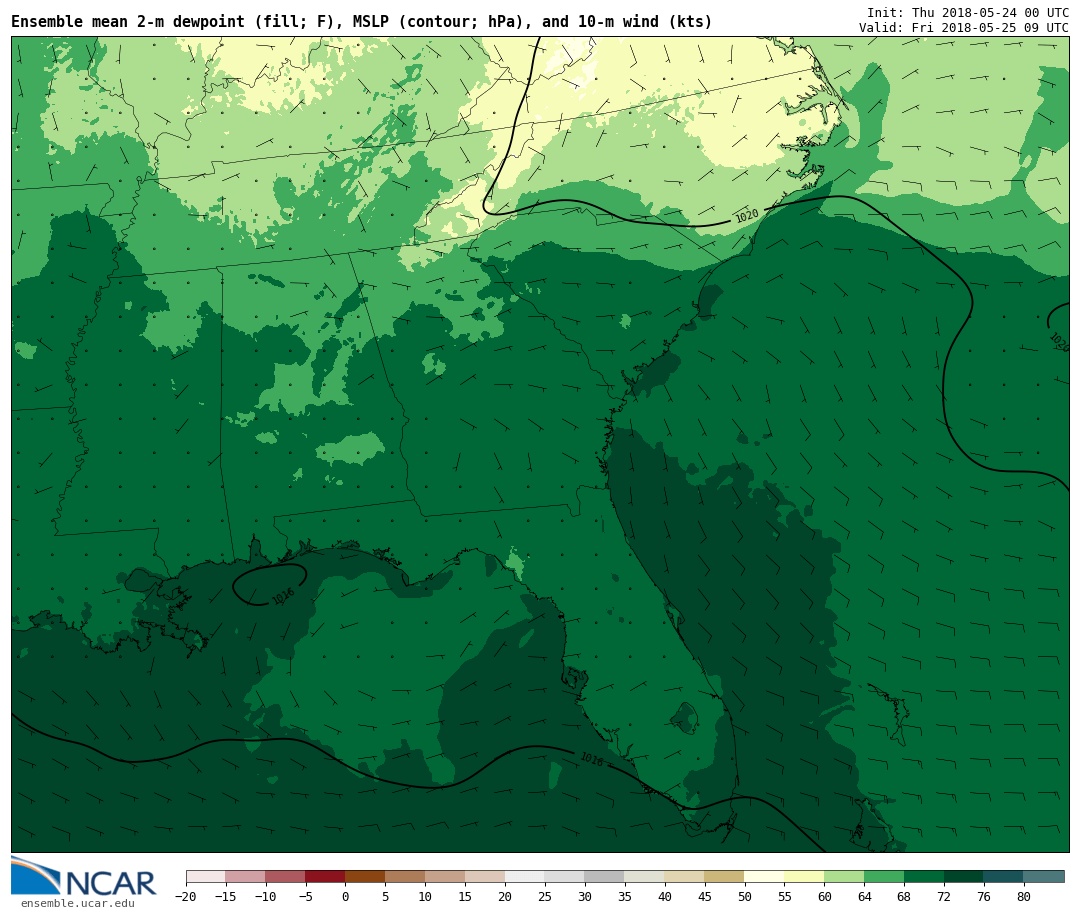Image resolution: width=1080 pixels, height=915 pixels.
Task: Click the '76' colorbar tick label
Action: click(984, 896)
